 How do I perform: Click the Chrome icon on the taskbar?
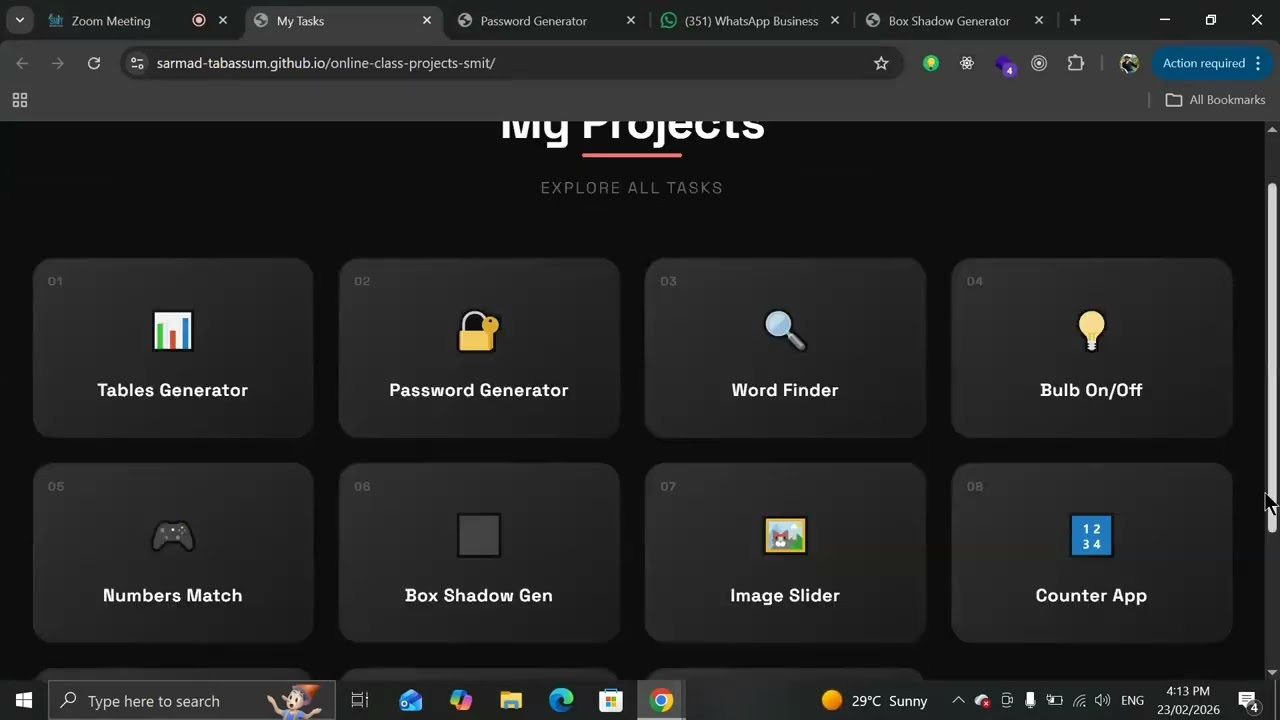click(661, 700)
